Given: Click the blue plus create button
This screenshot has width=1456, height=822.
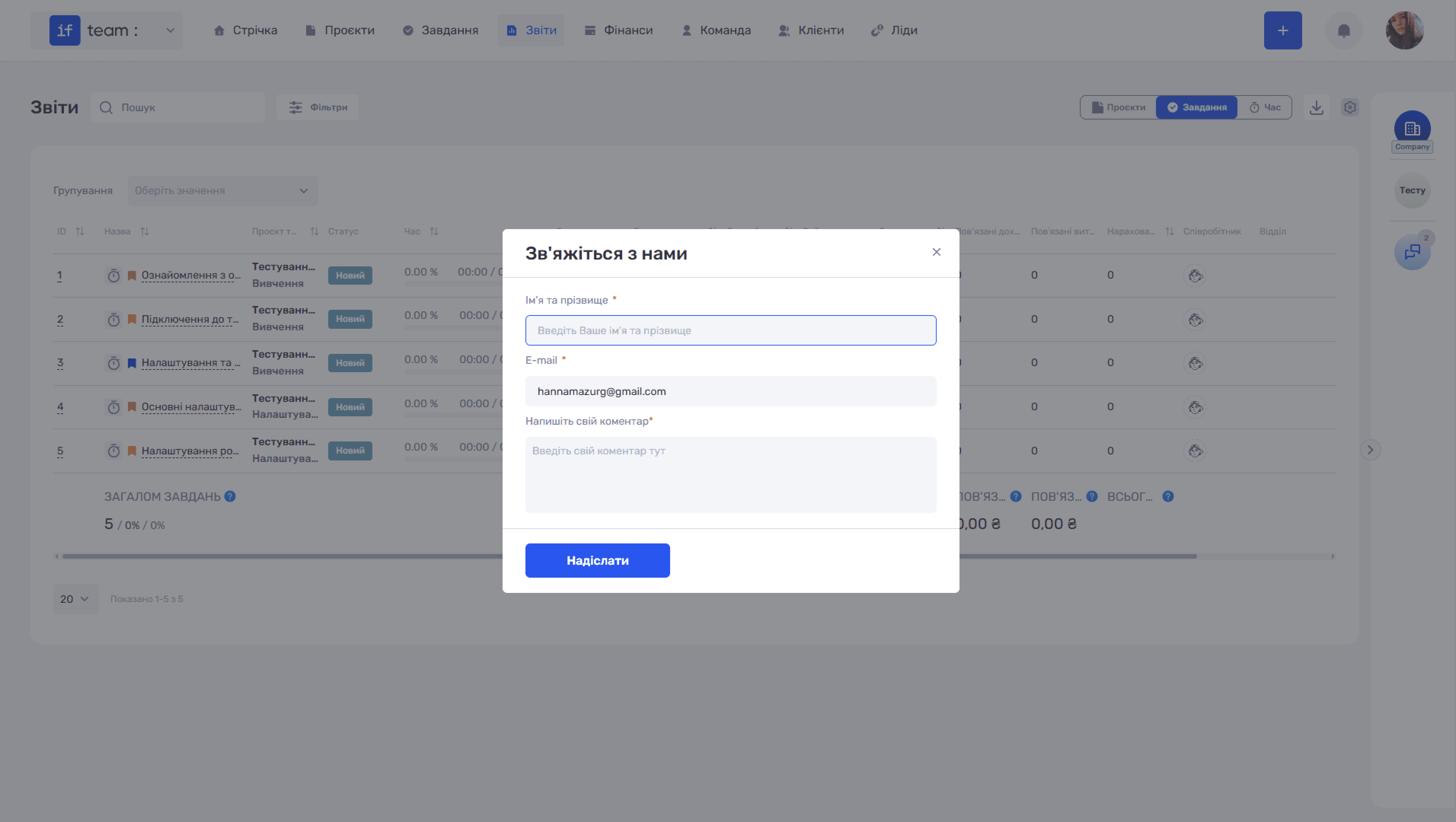Looking at the screenshot, I should (x=1282, y=30).
